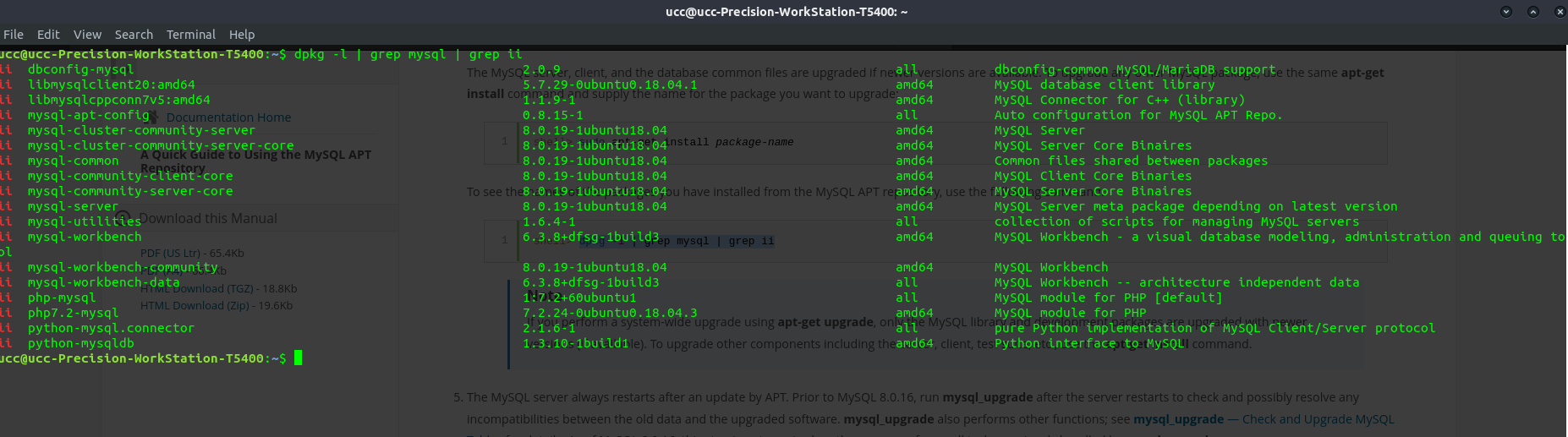This screenshot has height=437, width=1568.
Task: Click the python-mysqldb package line
Action: (x=81, y=343)
